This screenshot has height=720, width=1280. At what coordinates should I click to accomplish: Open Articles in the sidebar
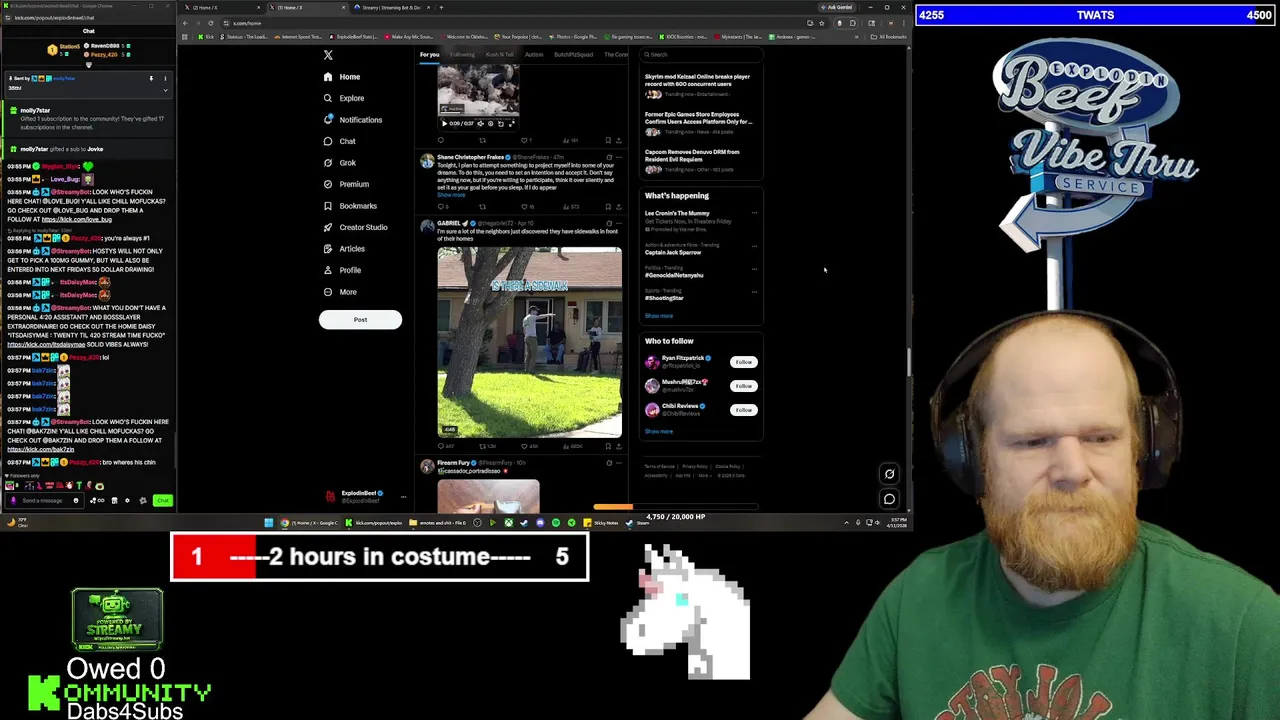click(343, 249)
